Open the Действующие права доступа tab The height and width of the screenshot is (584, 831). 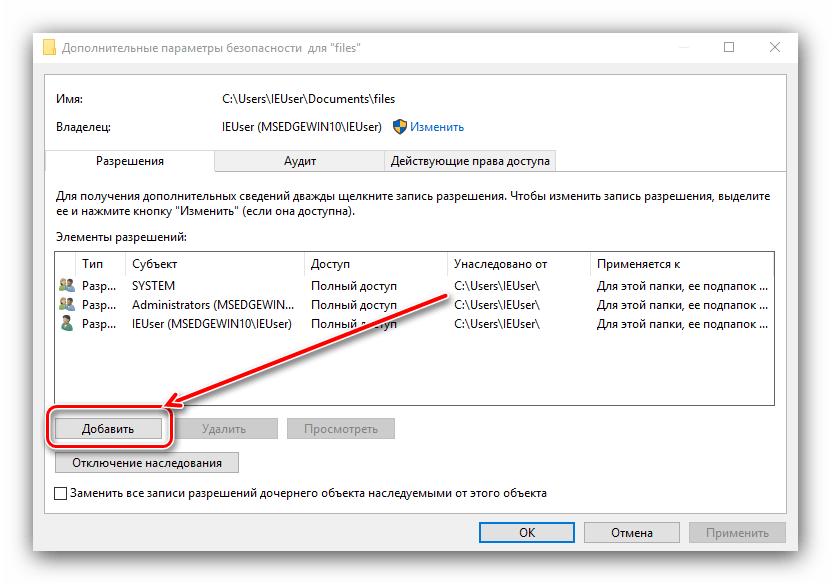(x=469, y=161)
